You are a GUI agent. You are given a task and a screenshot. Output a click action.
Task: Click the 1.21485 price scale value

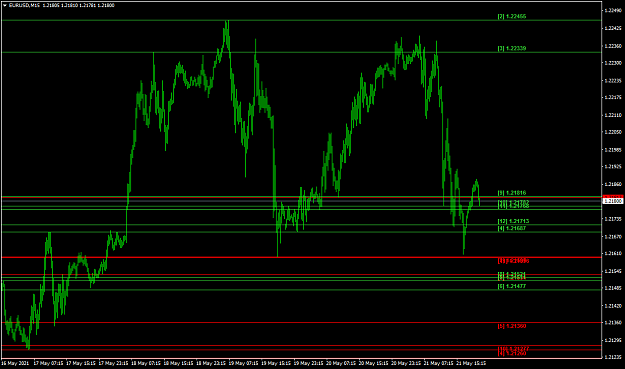613,288
